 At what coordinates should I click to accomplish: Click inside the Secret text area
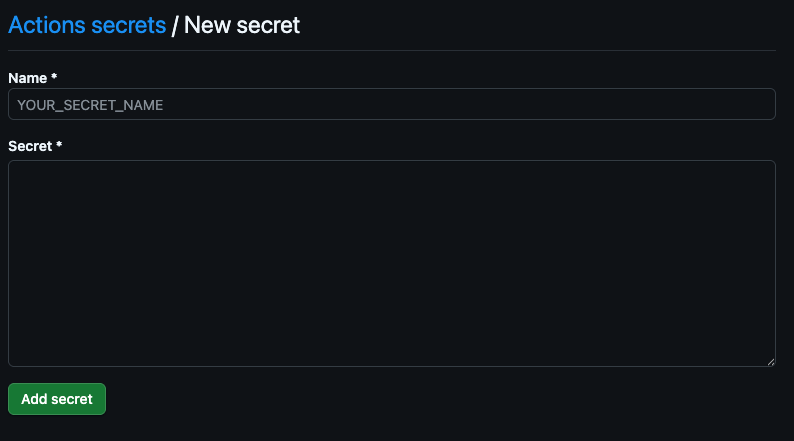[391, 263]
